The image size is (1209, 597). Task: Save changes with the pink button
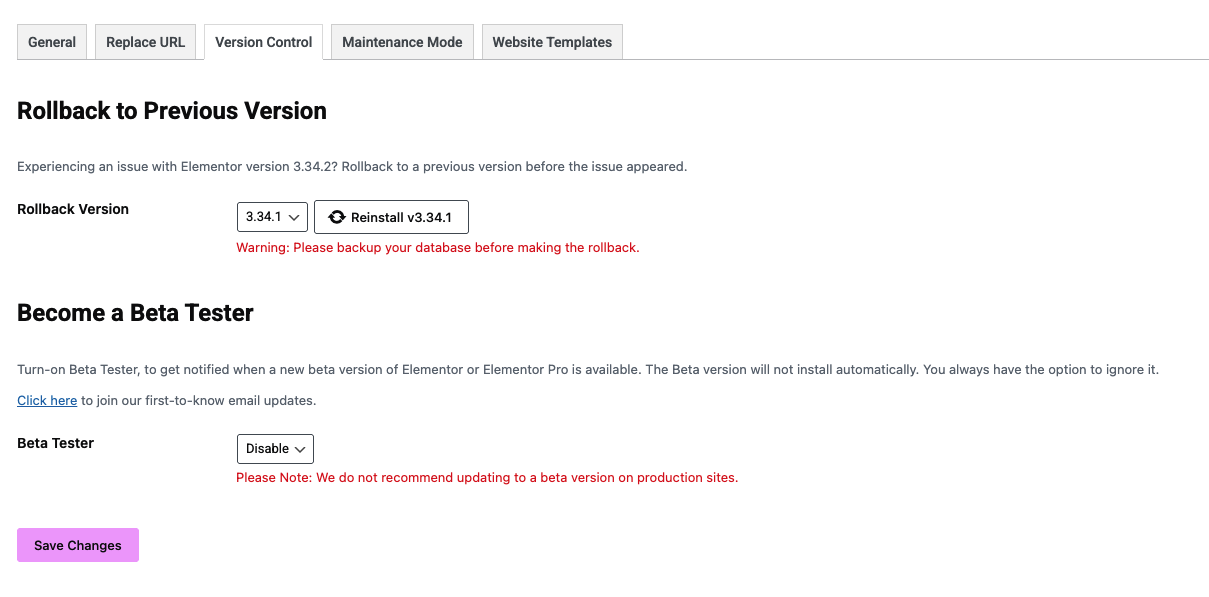(x=78, y=545)
